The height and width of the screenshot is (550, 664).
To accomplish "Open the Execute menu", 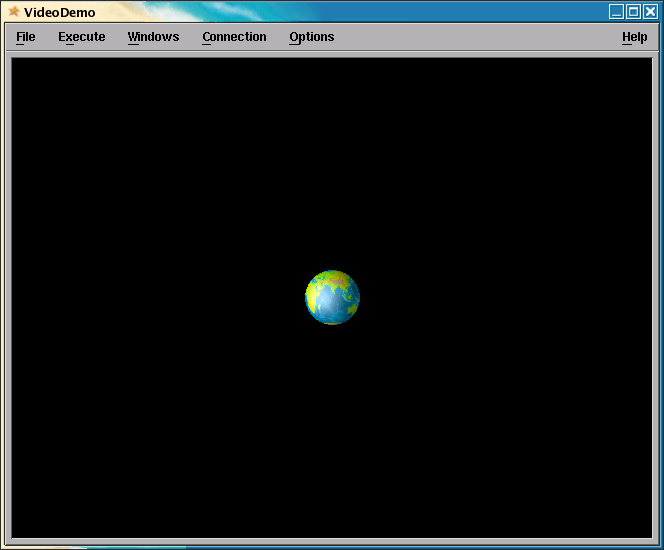I will pyautogui.click(x=81, y=37).
